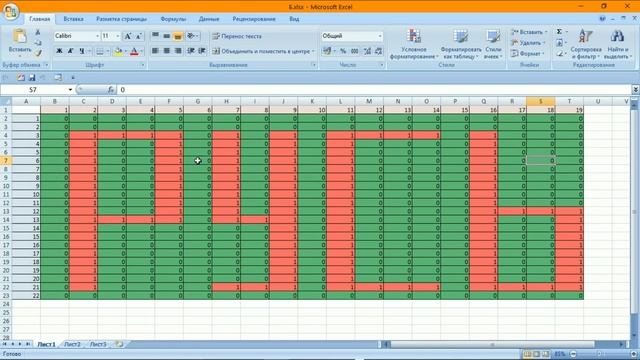640x360 pixels.
Task: Click Формат cells button
Action: coord(527,53)
